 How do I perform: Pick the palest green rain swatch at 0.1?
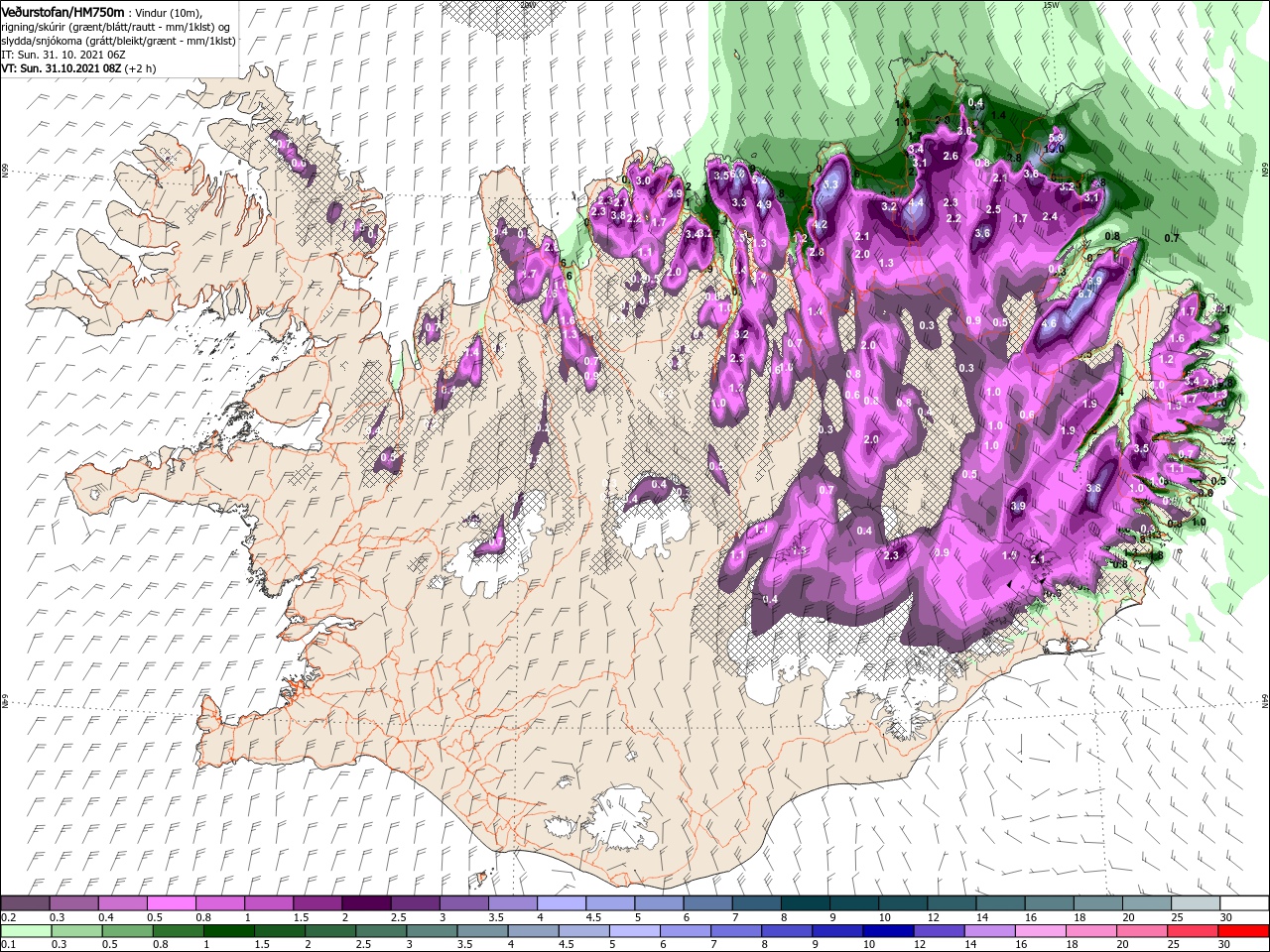coord(26,931)
